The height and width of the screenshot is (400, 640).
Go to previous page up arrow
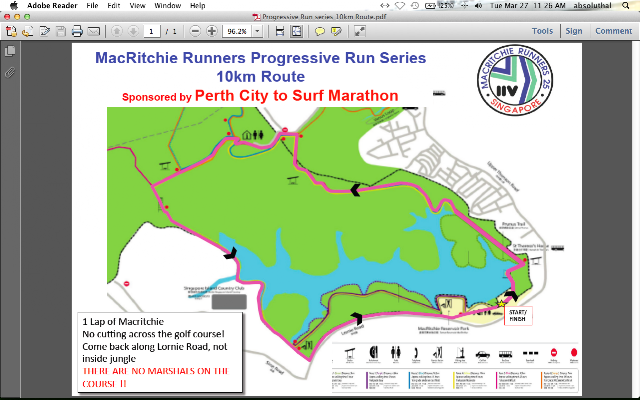117,31
